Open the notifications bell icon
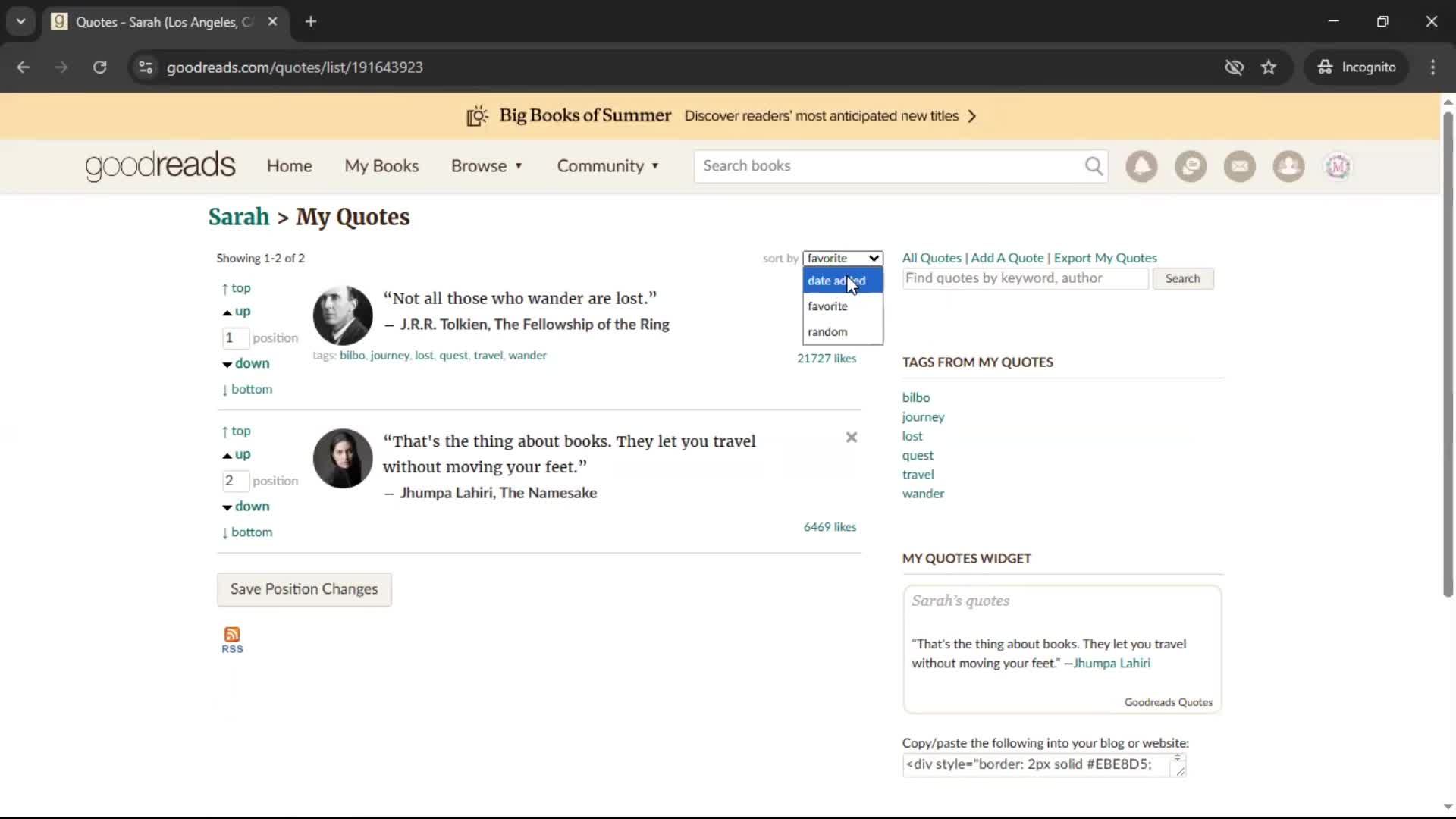Viewport: 1456px width, 819px height. tap(1141, 166)
